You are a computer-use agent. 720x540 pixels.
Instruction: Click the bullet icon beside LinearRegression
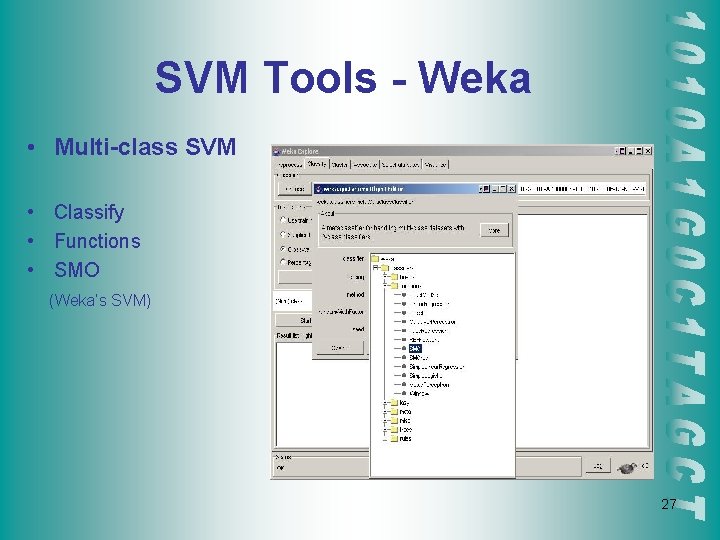point(404,304)
